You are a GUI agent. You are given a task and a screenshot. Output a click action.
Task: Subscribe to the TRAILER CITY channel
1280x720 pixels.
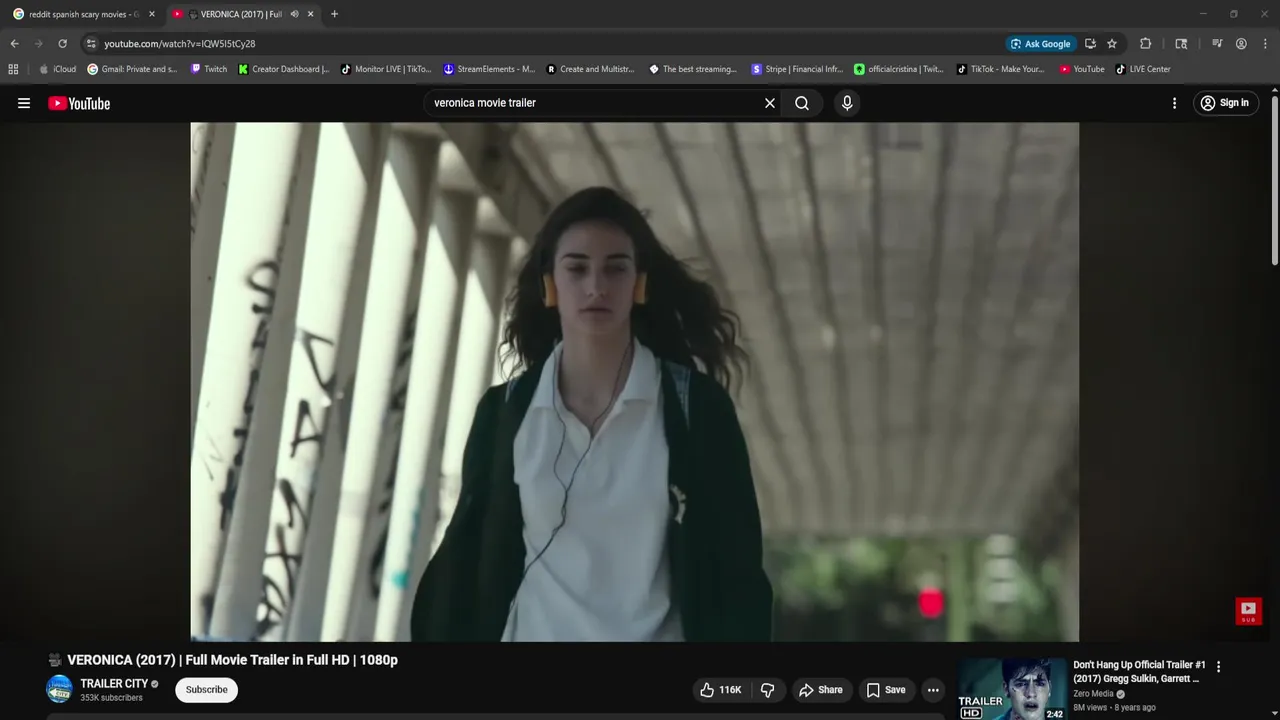tap(206, 689)
